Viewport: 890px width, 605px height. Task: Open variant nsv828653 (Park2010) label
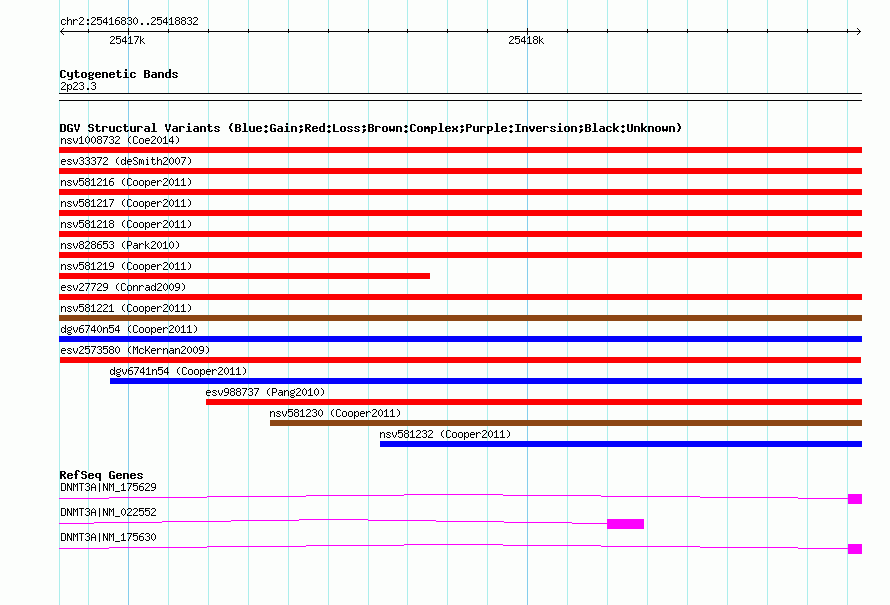[x=120, y=245]
